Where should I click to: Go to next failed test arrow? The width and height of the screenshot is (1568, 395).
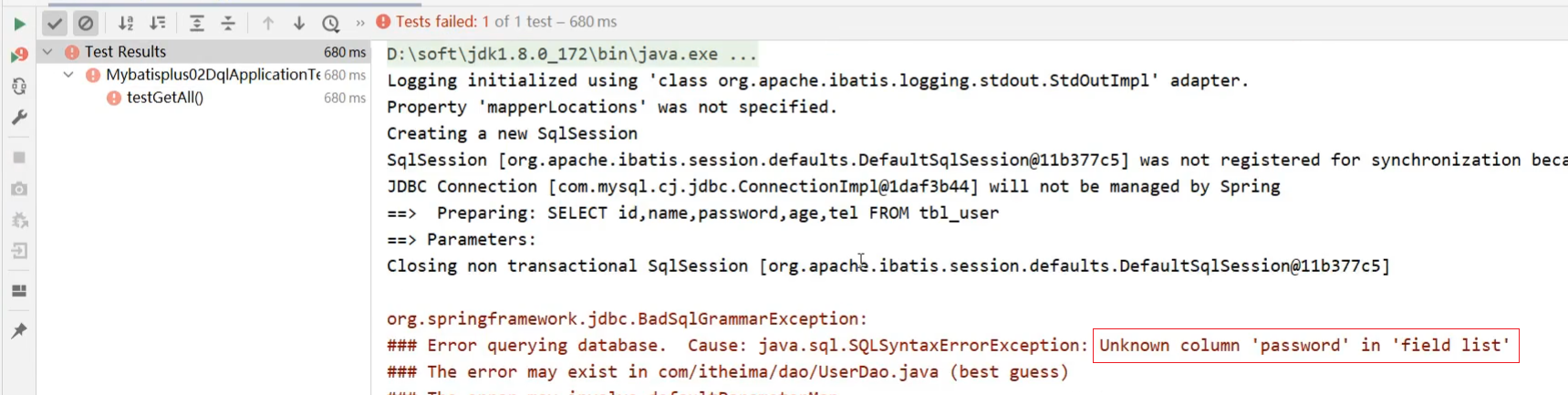[299, 24]
